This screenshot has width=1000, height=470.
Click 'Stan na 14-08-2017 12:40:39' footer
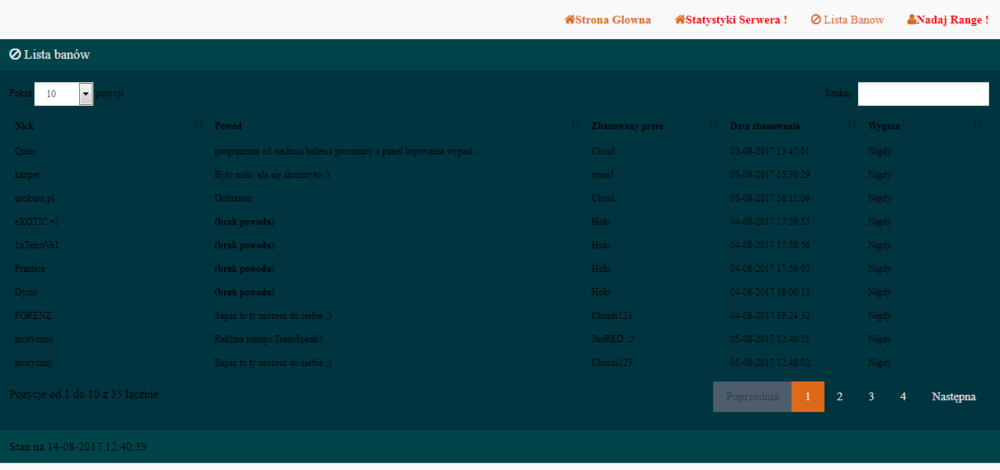(78, 447)
